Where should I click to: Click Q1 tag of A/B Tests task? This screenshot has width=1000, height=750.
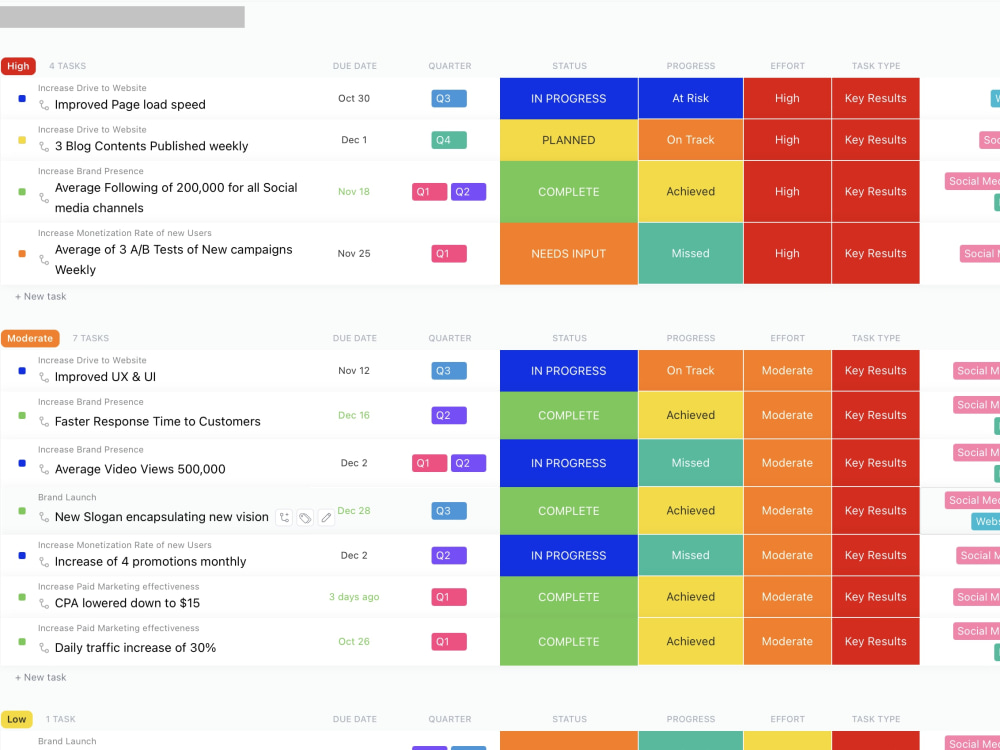click(449, 253)
